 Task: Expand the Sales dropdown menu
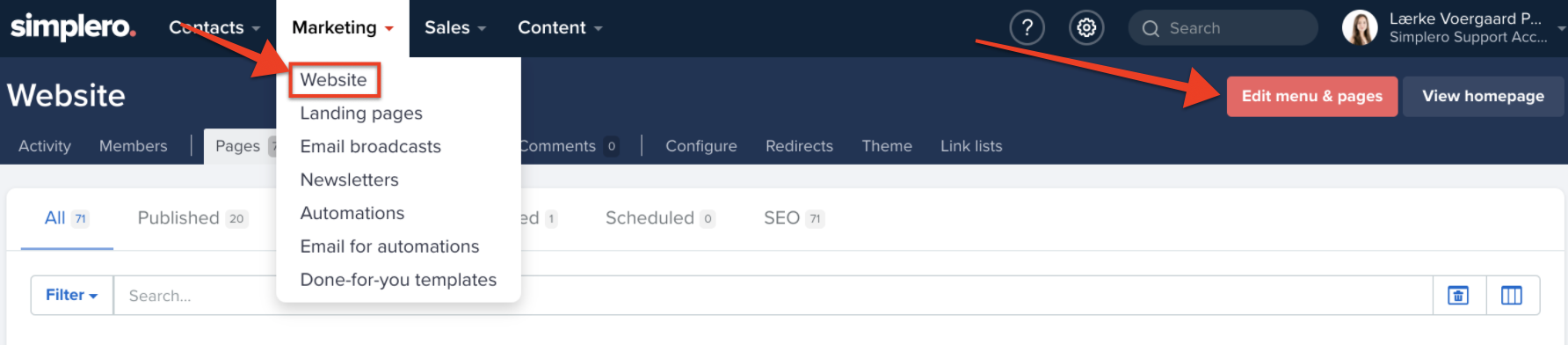click(455, 28)
